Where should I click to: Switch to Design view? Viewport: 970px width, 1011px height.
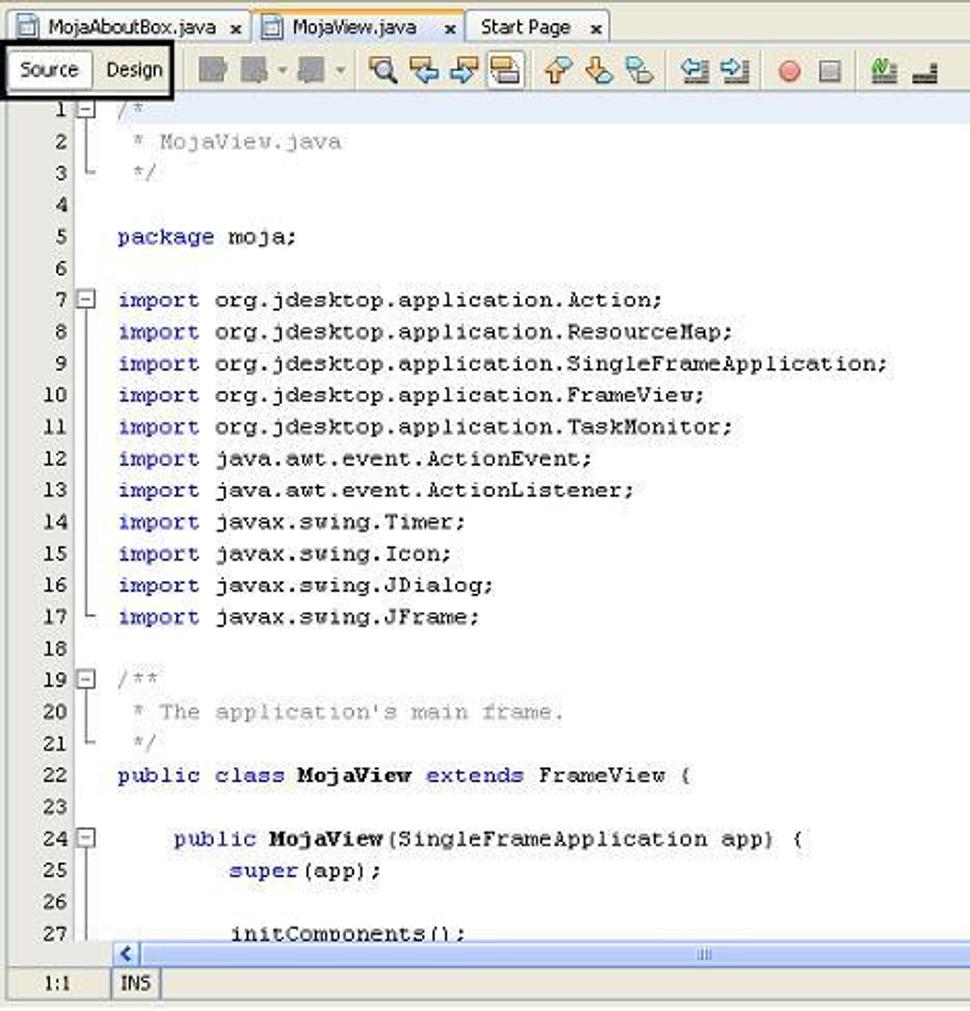coord(134,69)
